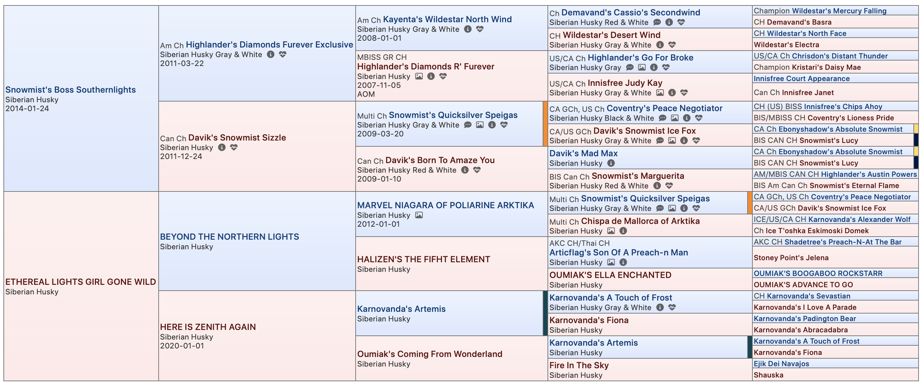Open Chrisdon's Distant Thunder link

coord(839,56)
